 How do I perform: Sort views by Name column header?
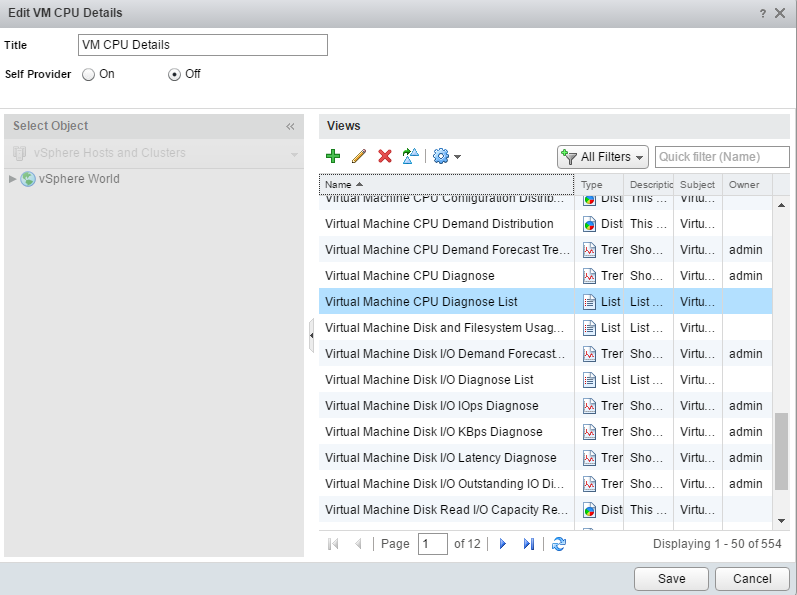pos(445,185)
